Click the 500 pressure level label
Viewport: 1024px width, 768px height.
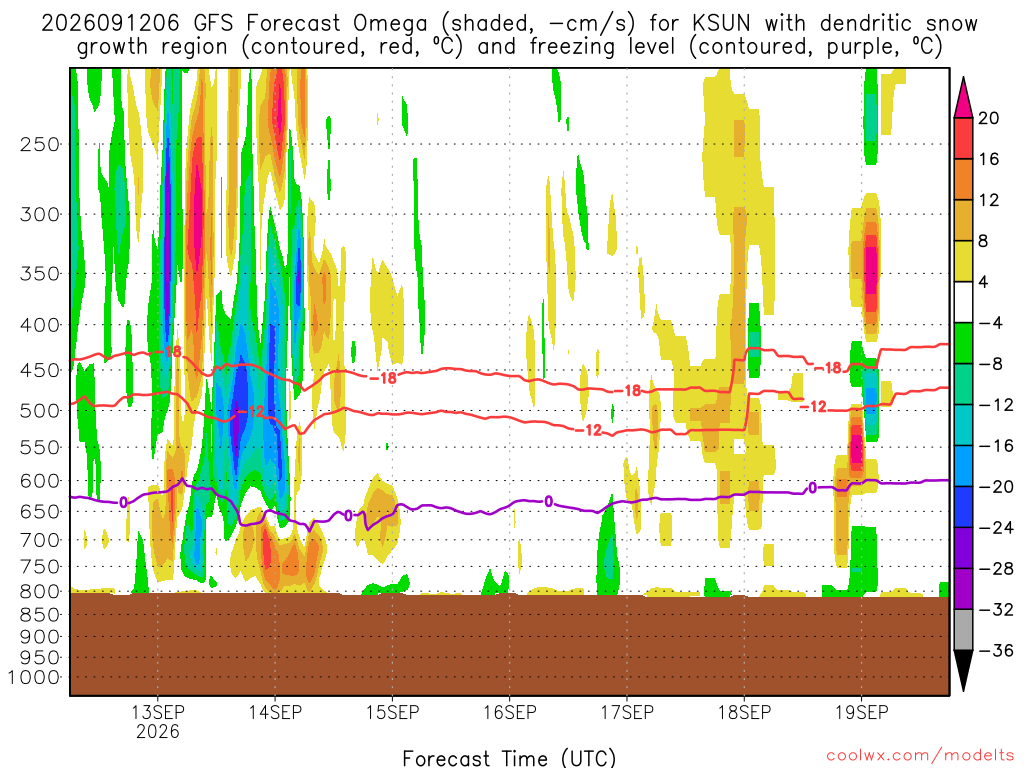pyautogui.click(x=40, y=411)
